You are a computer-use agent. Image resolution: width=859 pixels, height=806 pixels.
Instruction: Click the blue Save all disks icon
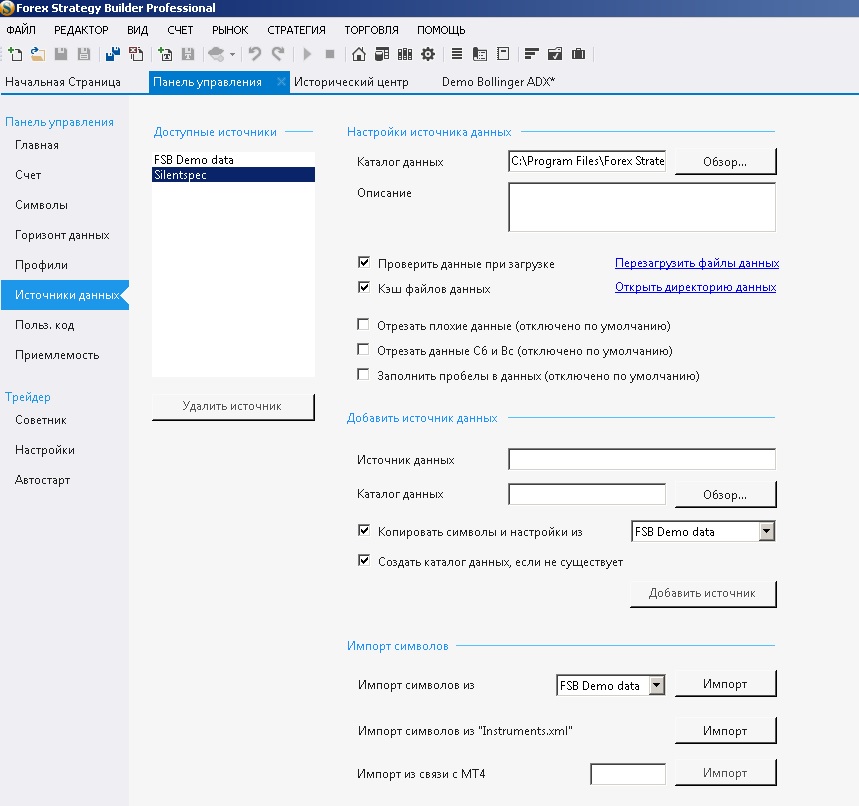[113, 54]
